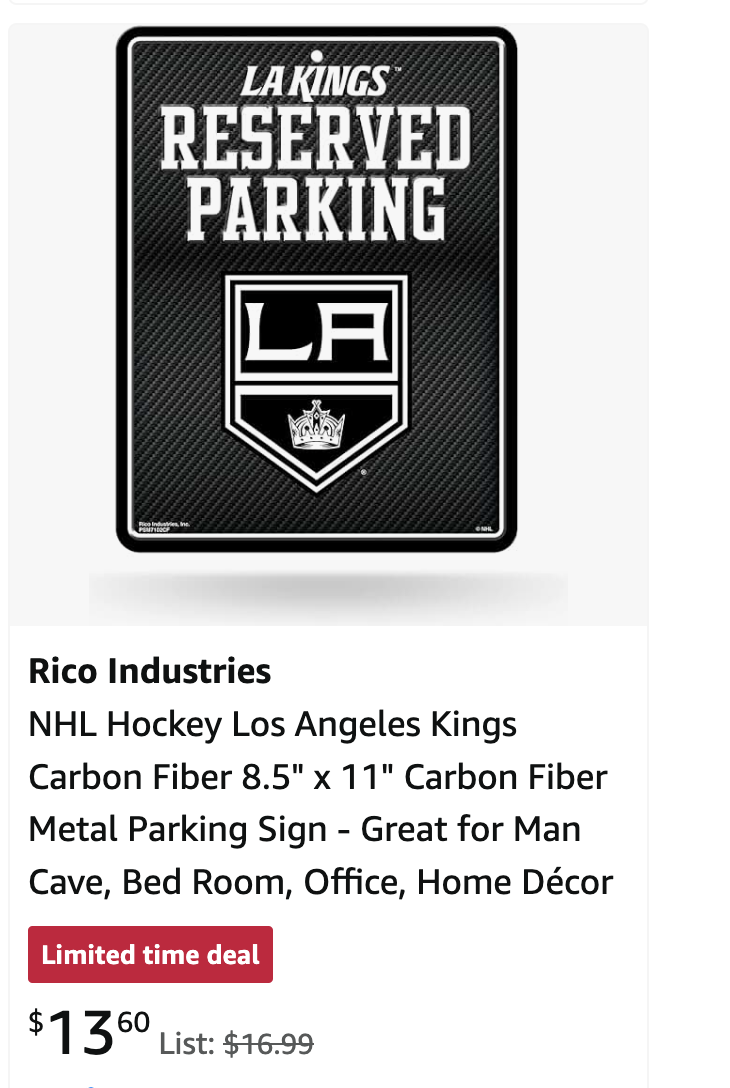Open the Rico Industries brand name
The image size is (730, 1088).
150,671
